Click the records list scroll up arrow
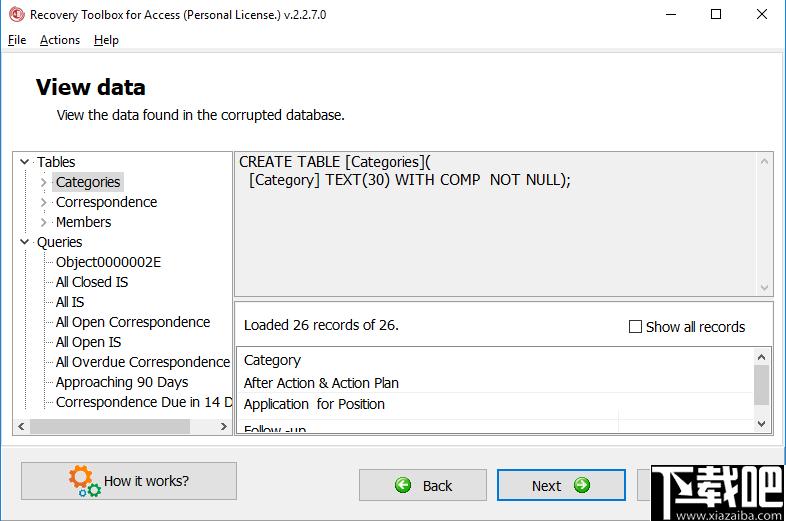 [761, 357]
